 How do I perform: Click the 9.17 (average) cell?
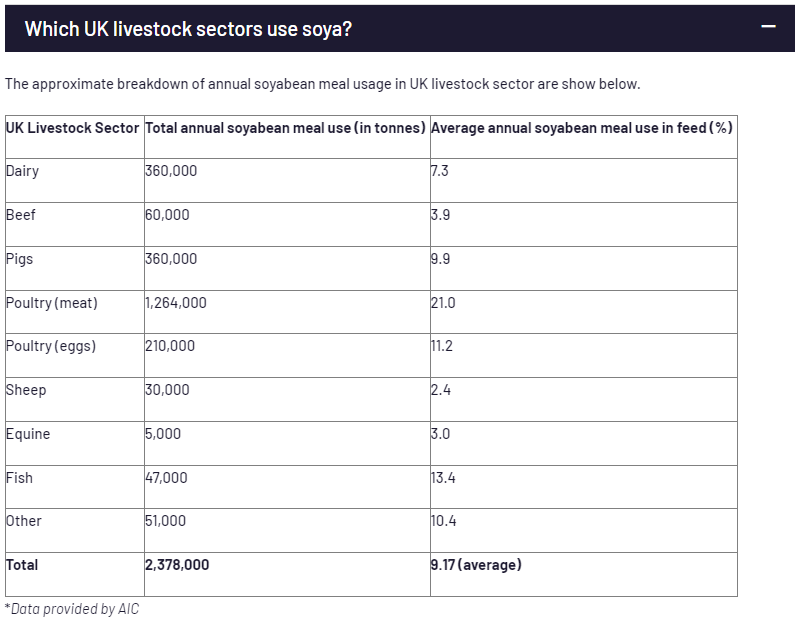click(x=476, y=565)
